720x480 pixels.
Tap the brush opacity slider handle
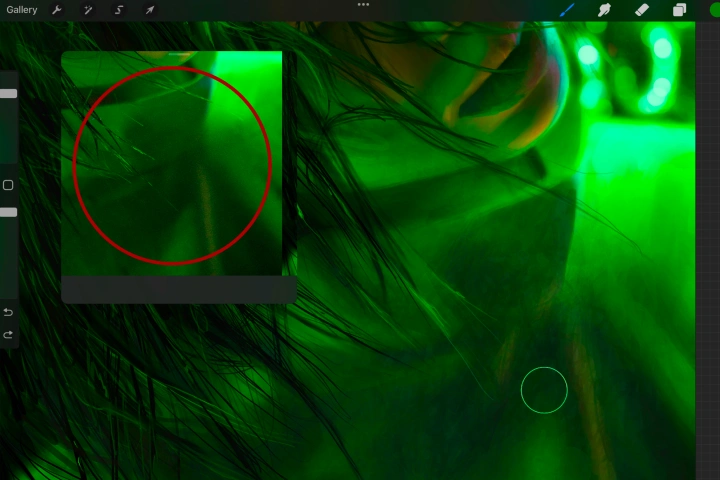[8, 212]
